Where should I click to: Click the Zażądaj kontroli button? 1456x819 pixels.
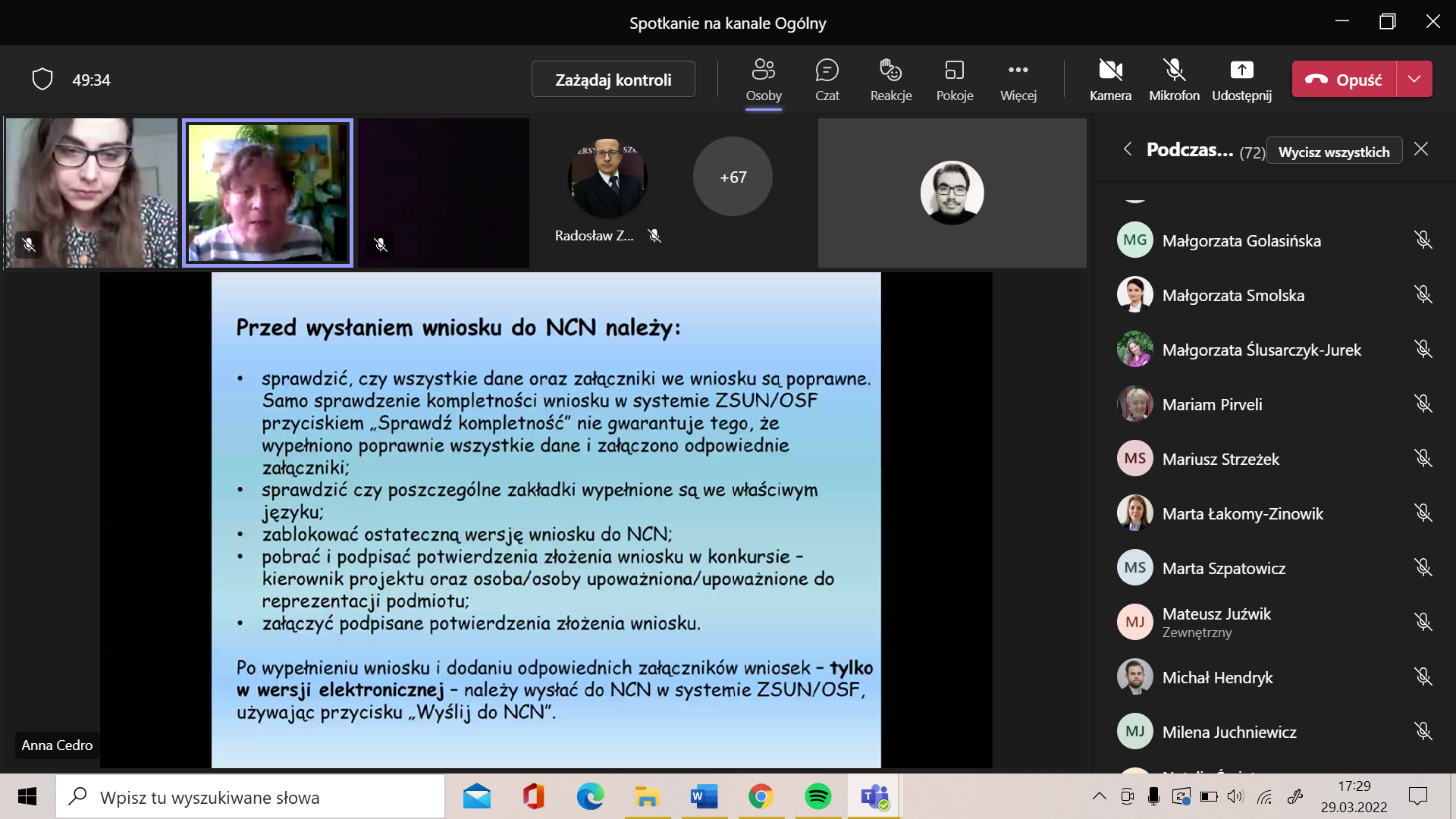(x=613, y=79)
